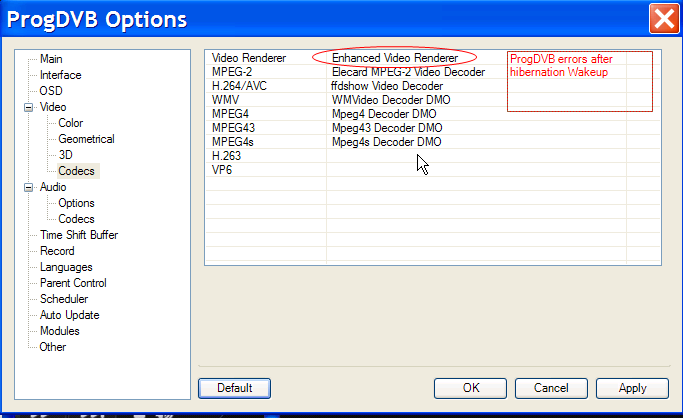Open the 3D video settings
Image resolution: width=683 pixels, height=418 pixels.
tap(65, 155)
